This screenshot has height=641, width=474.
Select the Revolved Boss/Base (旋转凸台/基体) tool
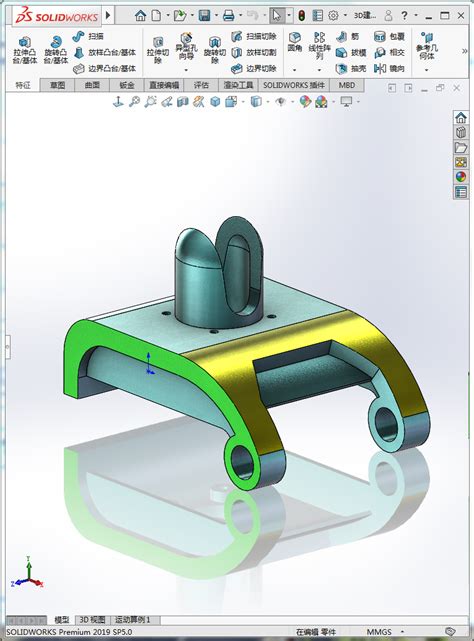(56, 50)
